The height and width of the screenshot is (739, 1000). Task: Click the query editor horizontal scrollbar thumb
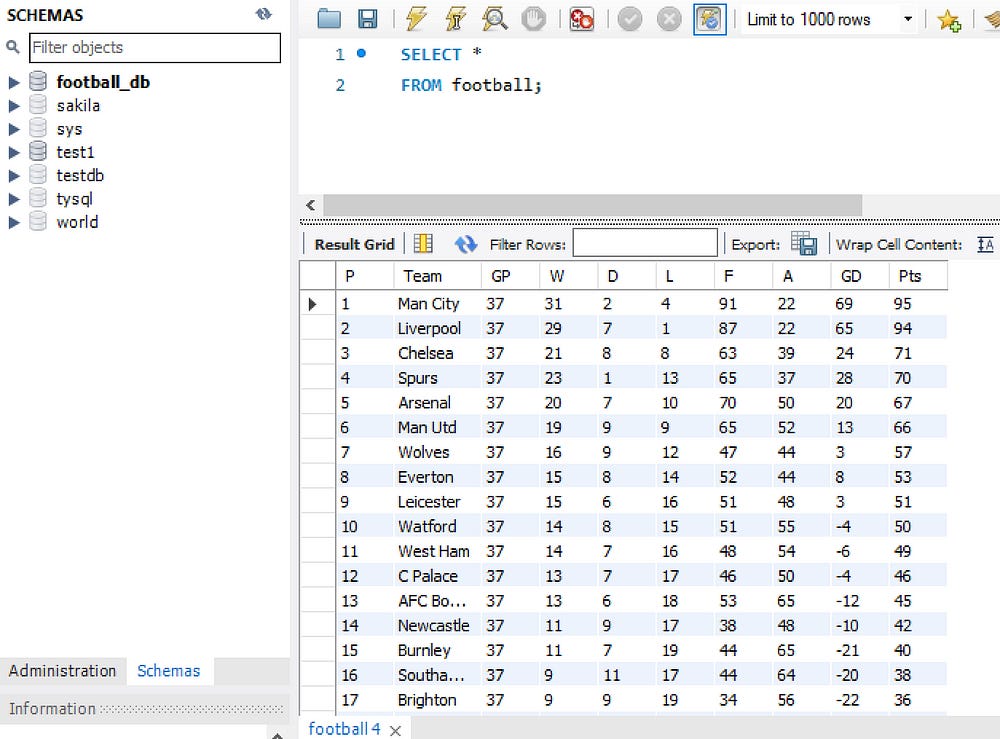pyautogui.click(x=592, y=205)
